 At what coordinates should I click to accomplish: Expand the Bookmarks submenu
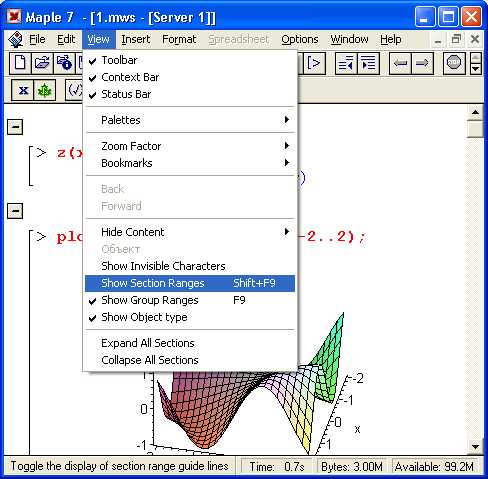click(191, 163)
